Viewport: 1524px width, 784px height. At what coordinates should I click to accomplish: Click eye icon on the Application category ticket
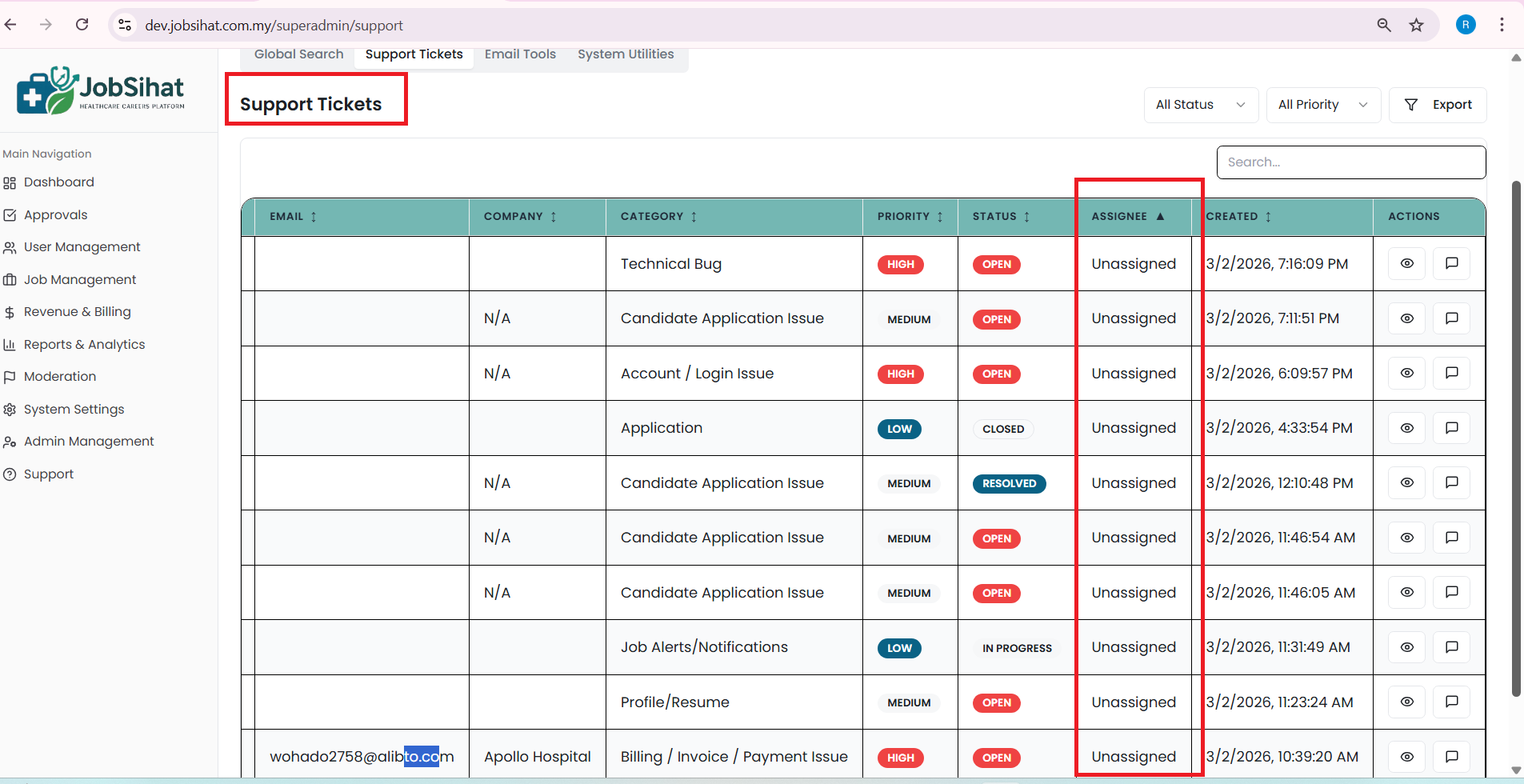click(1406, 428)
